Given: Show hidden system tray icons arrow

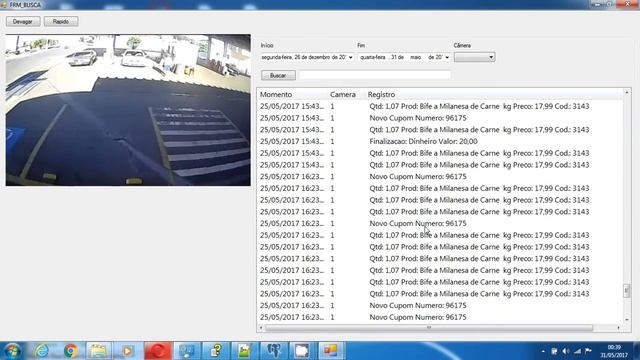Looking at the screenshot, I should click(543, 351).
